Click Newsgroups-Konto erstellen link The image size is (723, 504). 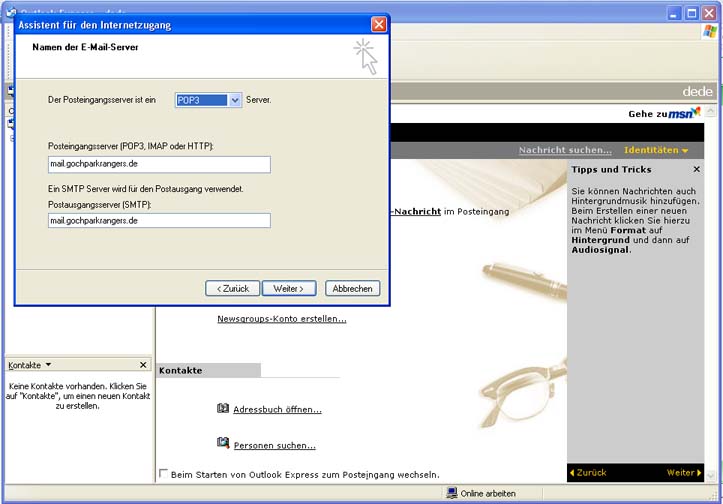pos(282,319)
